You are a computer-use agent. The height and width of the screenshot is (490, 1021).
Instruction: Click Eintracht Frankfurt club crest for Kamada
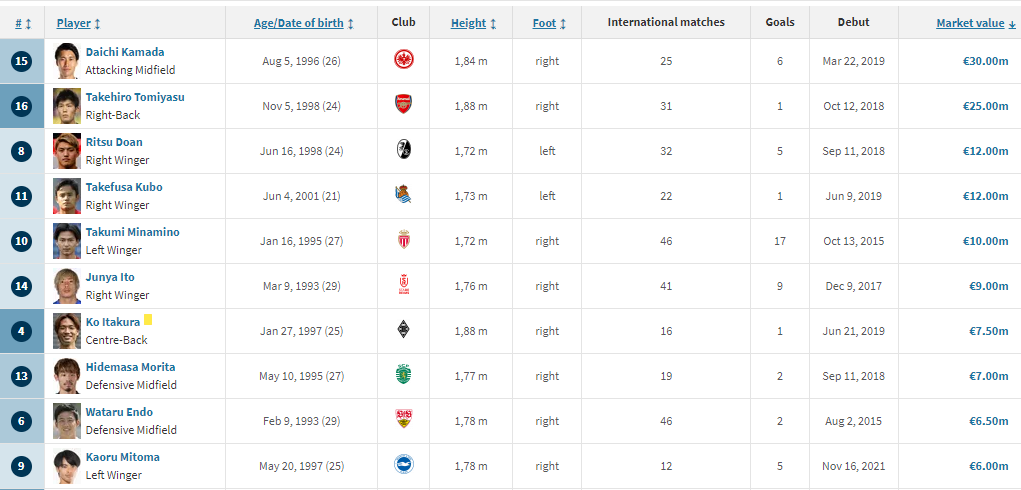(404, 61)
